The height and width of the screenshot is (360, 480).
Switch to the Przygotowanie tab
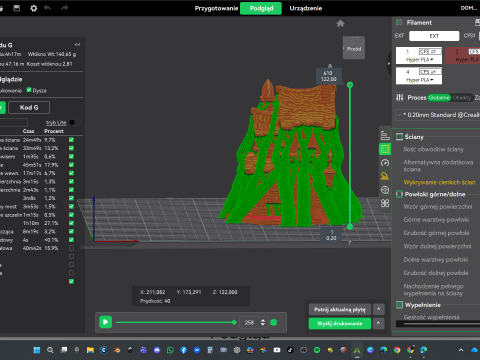216,8
